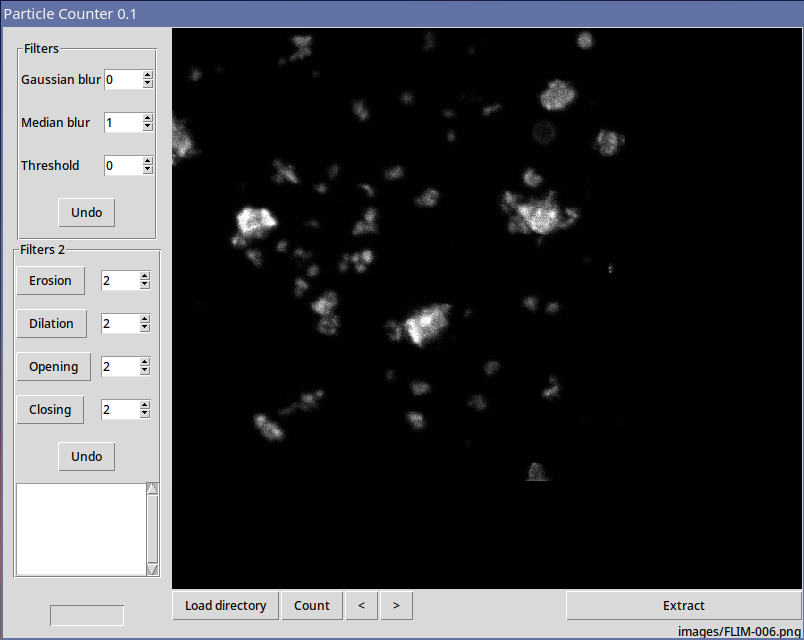
Task: Increase the Gaussian blur value
Action: [148, 75]
